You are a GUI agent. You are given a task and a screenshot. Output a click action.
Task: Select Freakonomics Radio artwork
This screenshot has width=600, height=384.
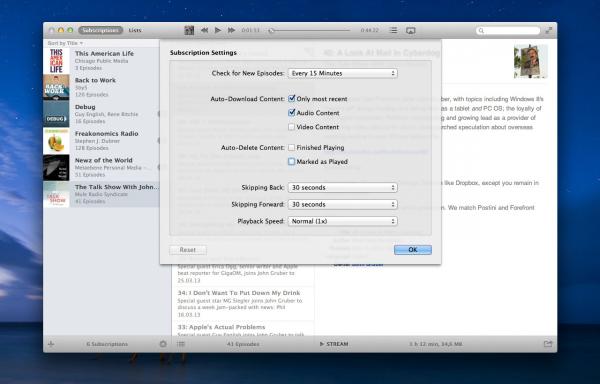click(56, 141)
